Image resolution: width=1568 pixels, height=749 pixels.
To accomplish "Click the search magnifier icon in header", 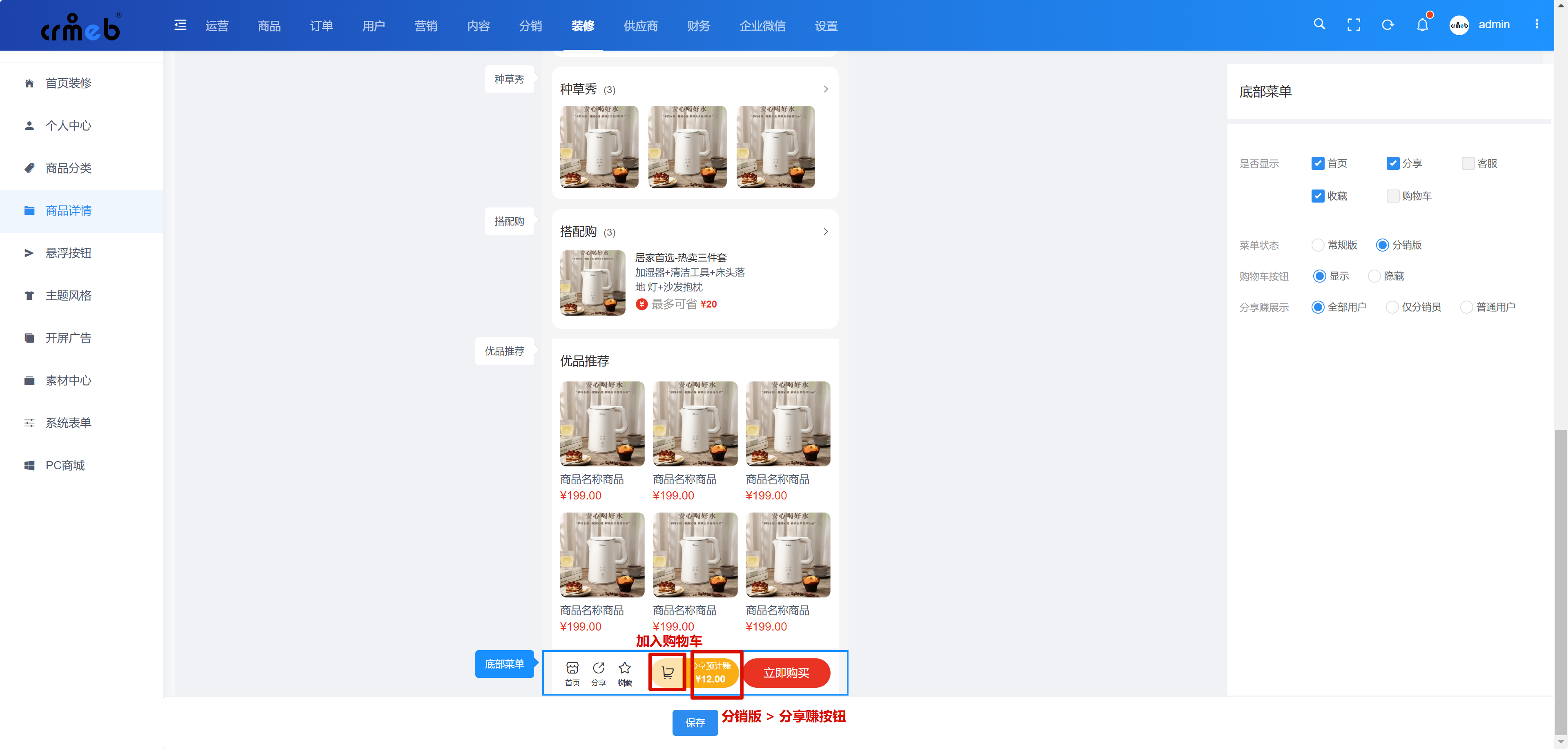I will [1319, 25].
